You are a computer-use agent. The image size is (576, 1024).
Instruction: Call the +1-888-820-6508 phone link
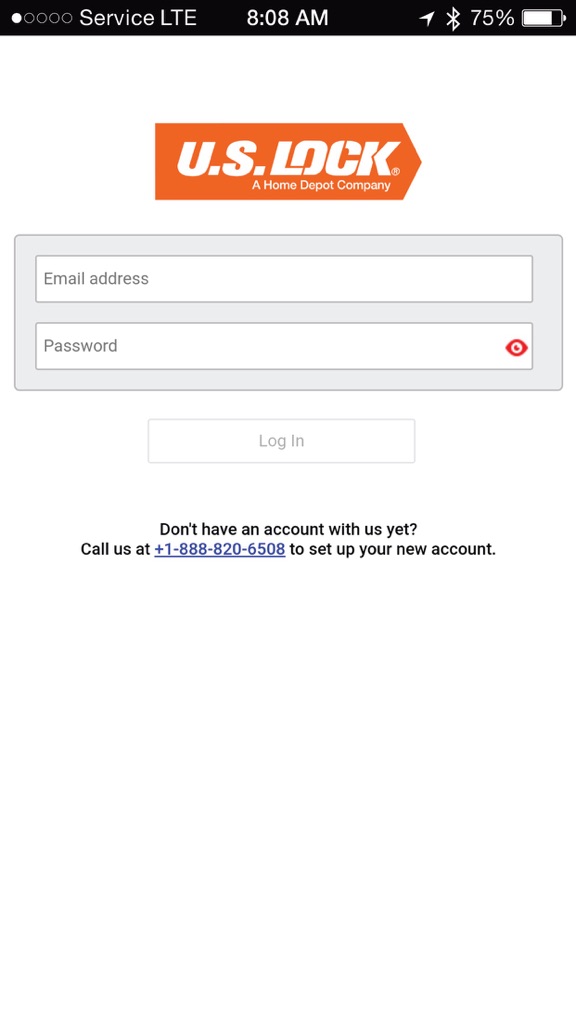219,549
